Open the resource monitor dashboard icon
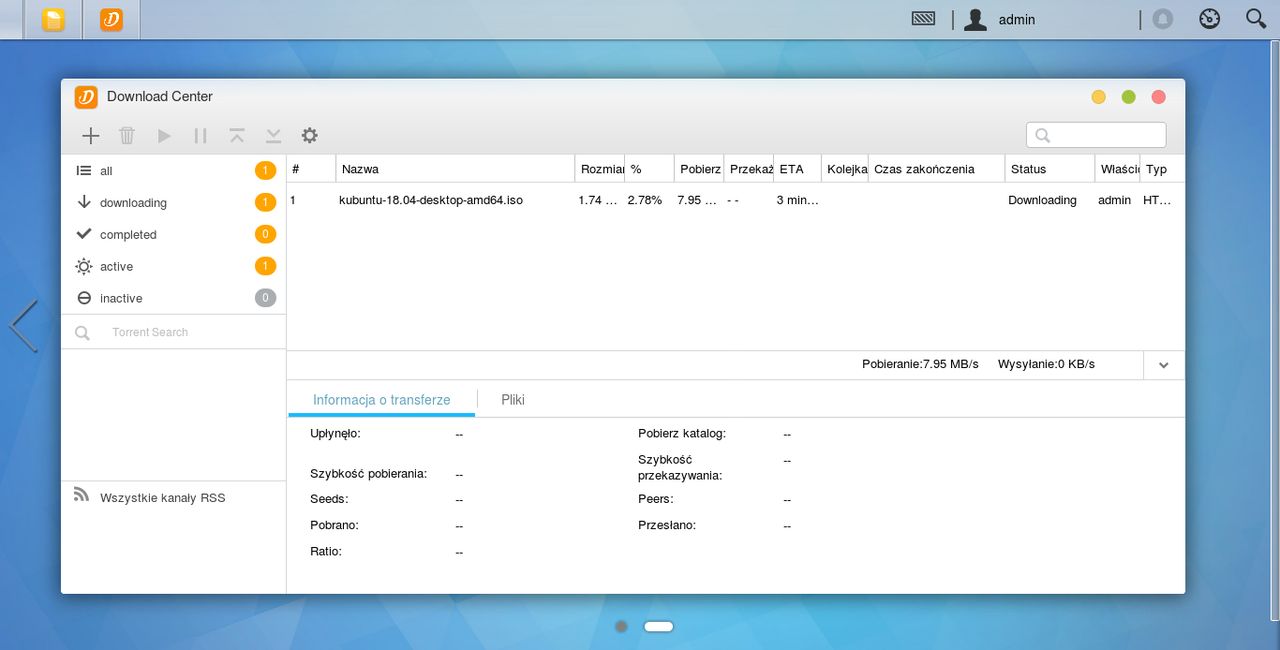 [1210, 18]
